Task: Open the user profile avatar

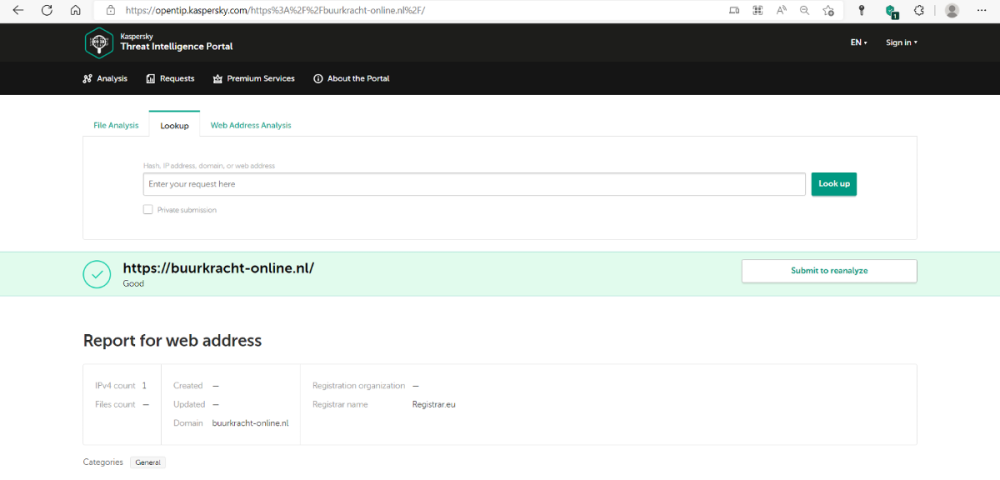Action: (x=952, y=10)
